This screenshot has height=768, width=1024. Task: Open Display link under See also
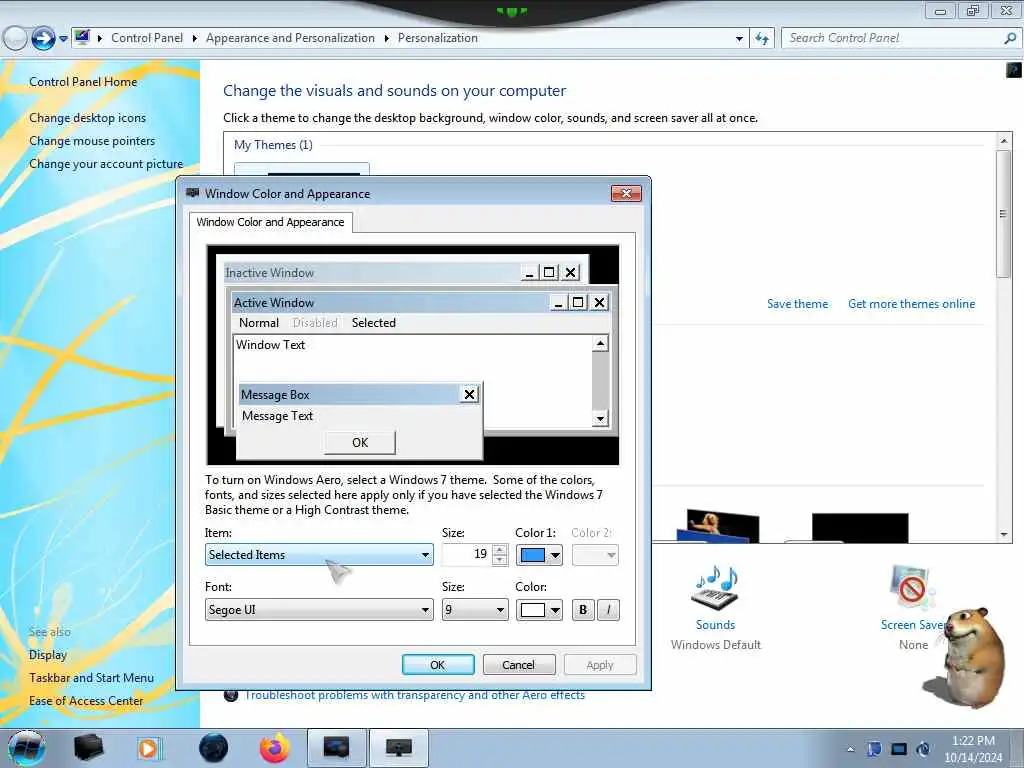[x=48, y=655]
